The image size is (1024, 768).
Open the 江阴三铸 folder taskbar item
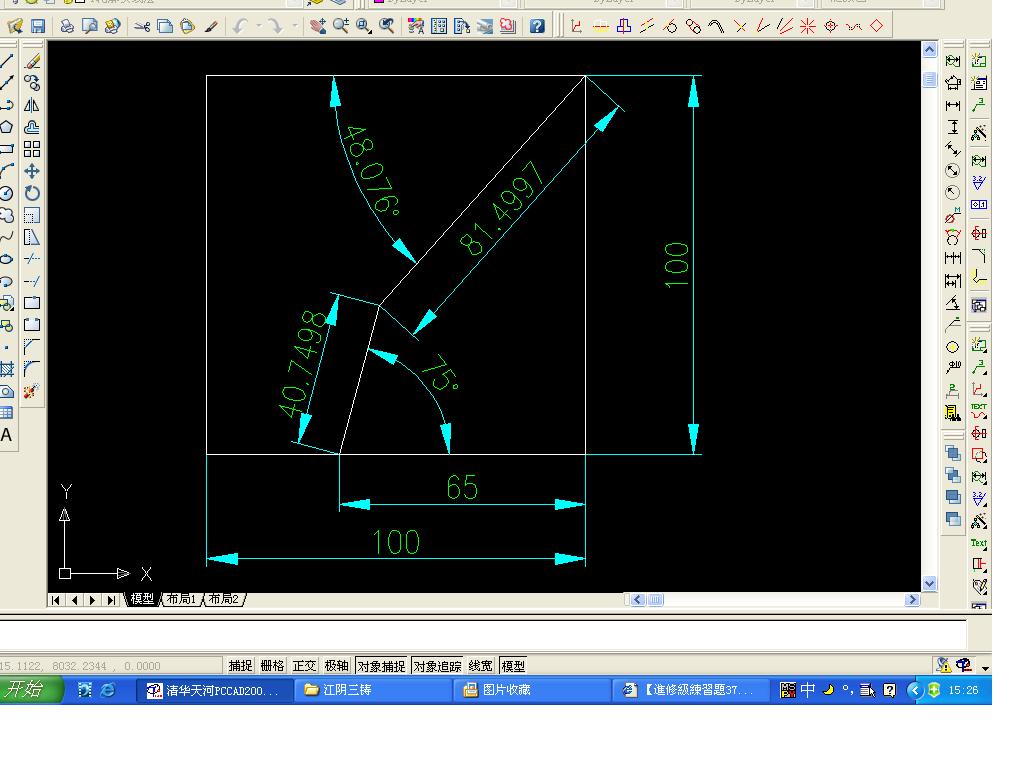coord(372,690)
